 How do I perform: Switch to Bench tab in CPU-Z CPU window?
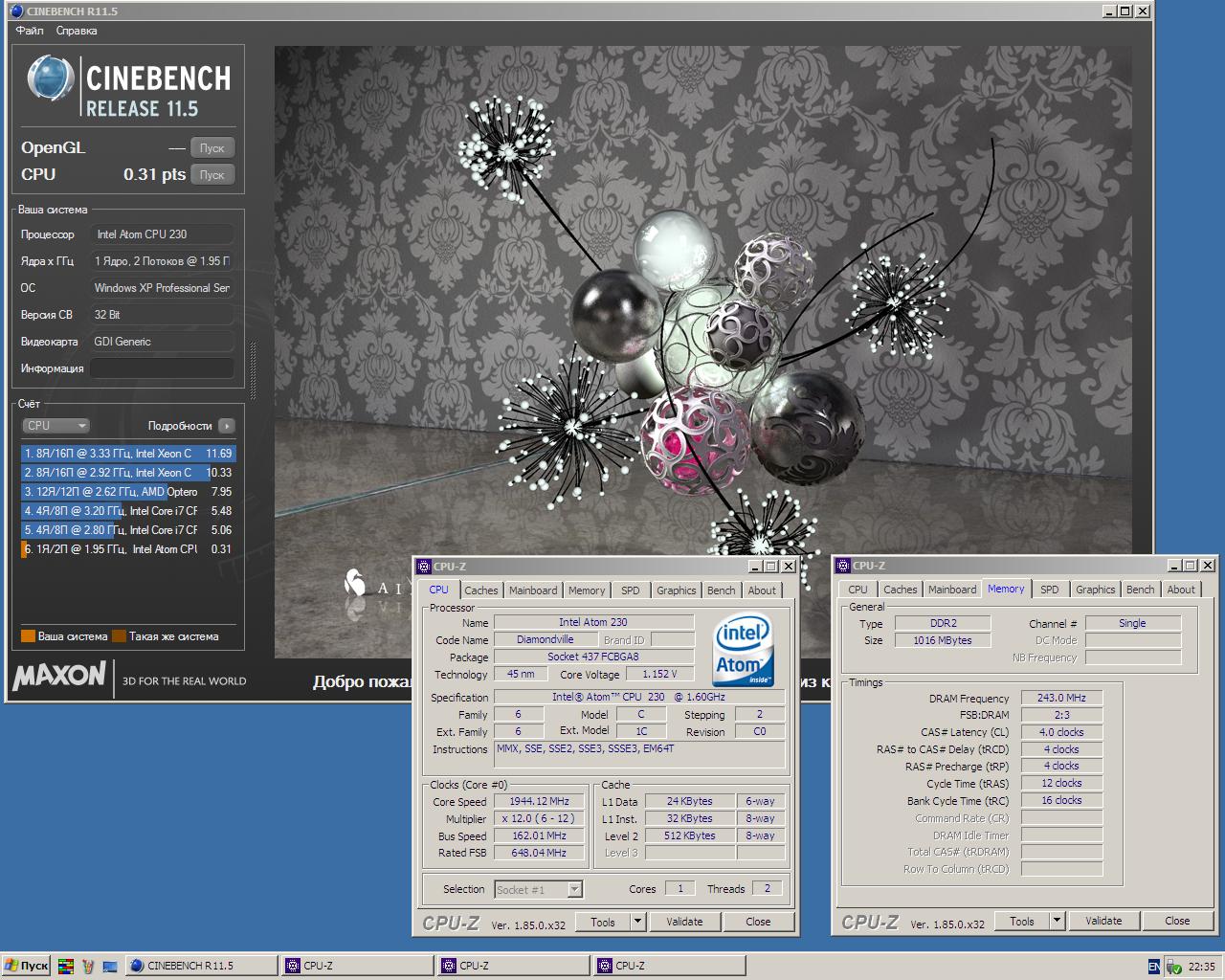[x=722, y=590]
